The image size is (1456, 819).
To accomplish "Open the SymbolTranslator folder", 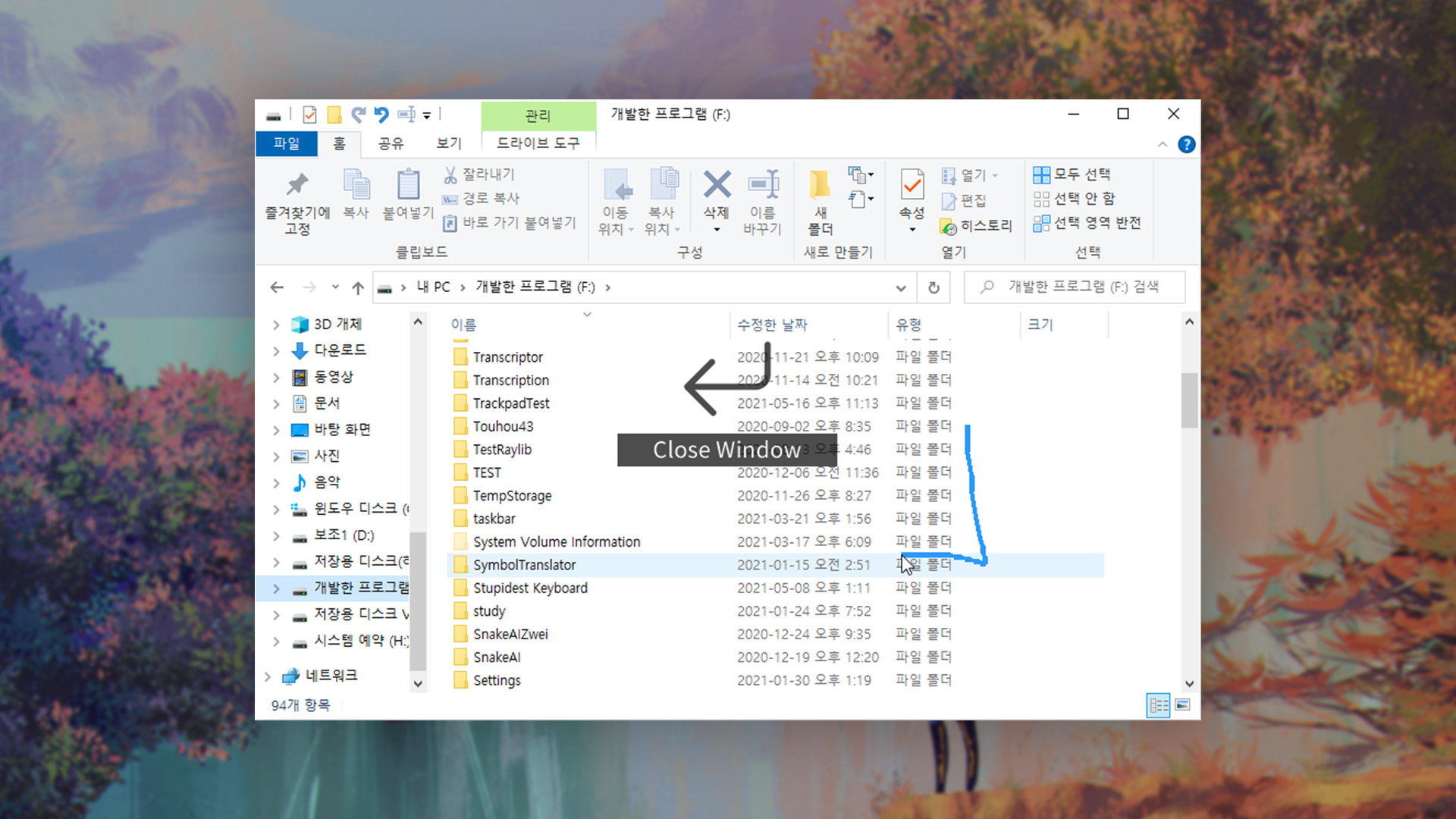I will (x=525, y=564).
